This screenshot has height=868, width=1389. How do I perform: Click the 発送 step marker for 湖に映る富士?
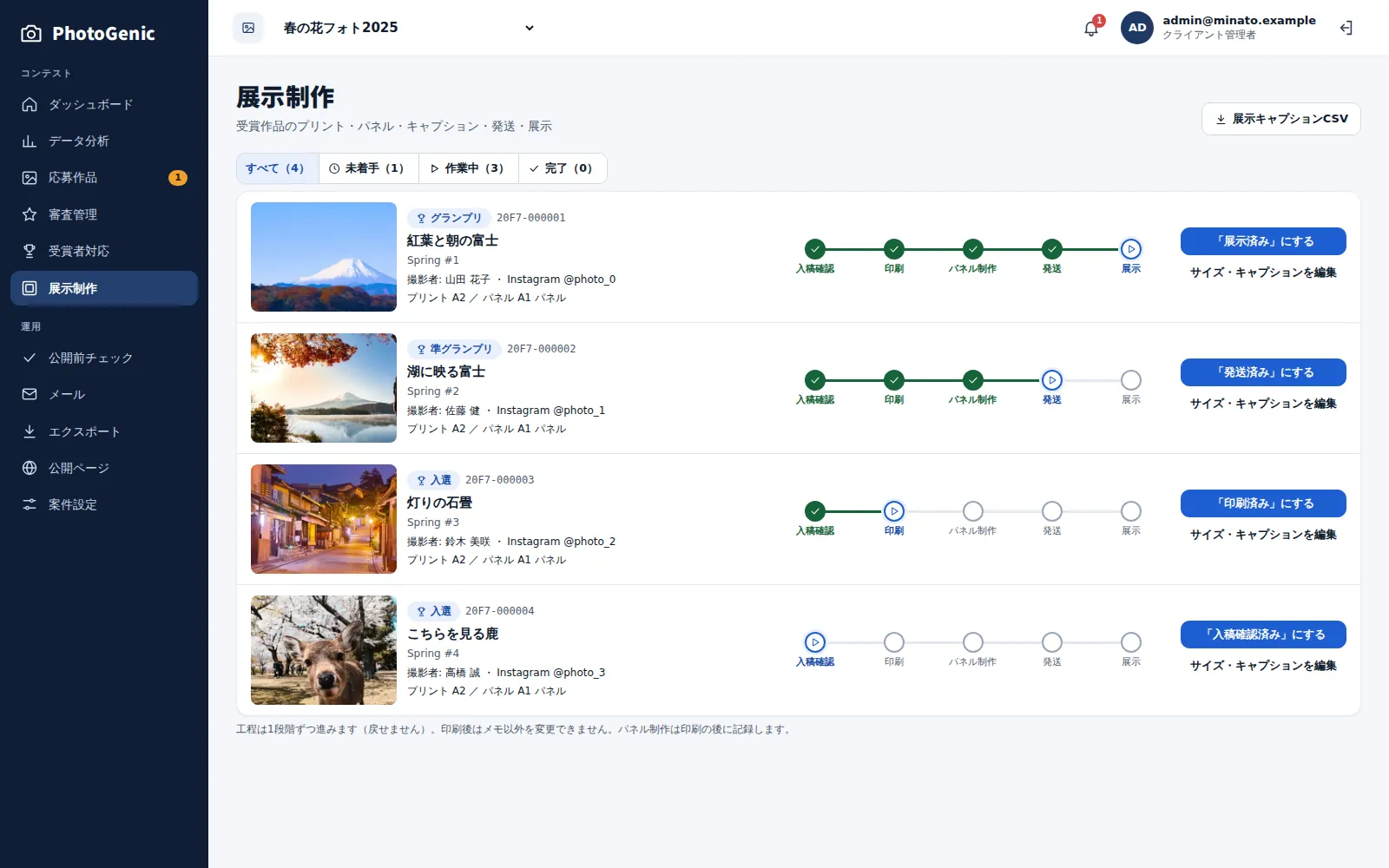coord(1052,380)
